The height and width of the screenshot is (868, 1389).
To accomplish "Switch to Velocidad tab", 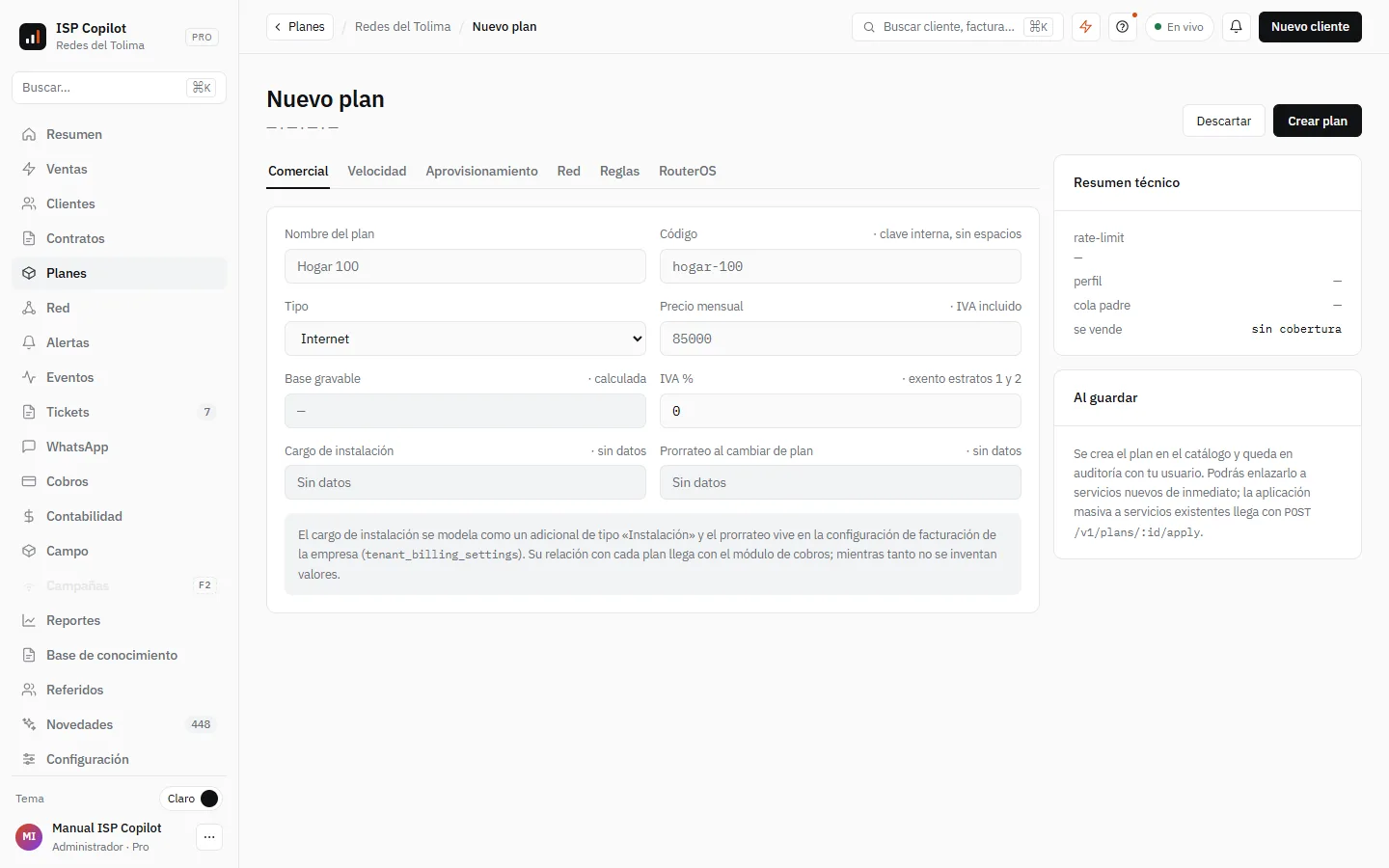I will 377,171.
